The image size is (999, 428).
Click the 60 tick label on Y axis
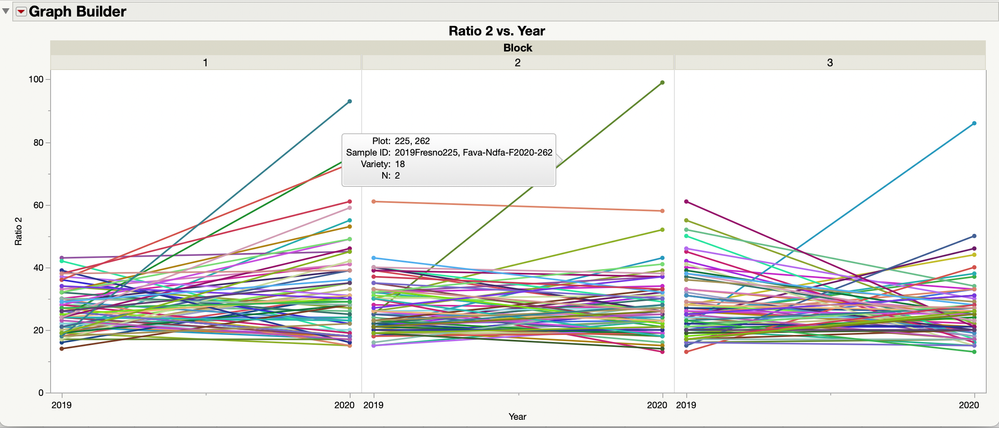(x=38, y=205)
